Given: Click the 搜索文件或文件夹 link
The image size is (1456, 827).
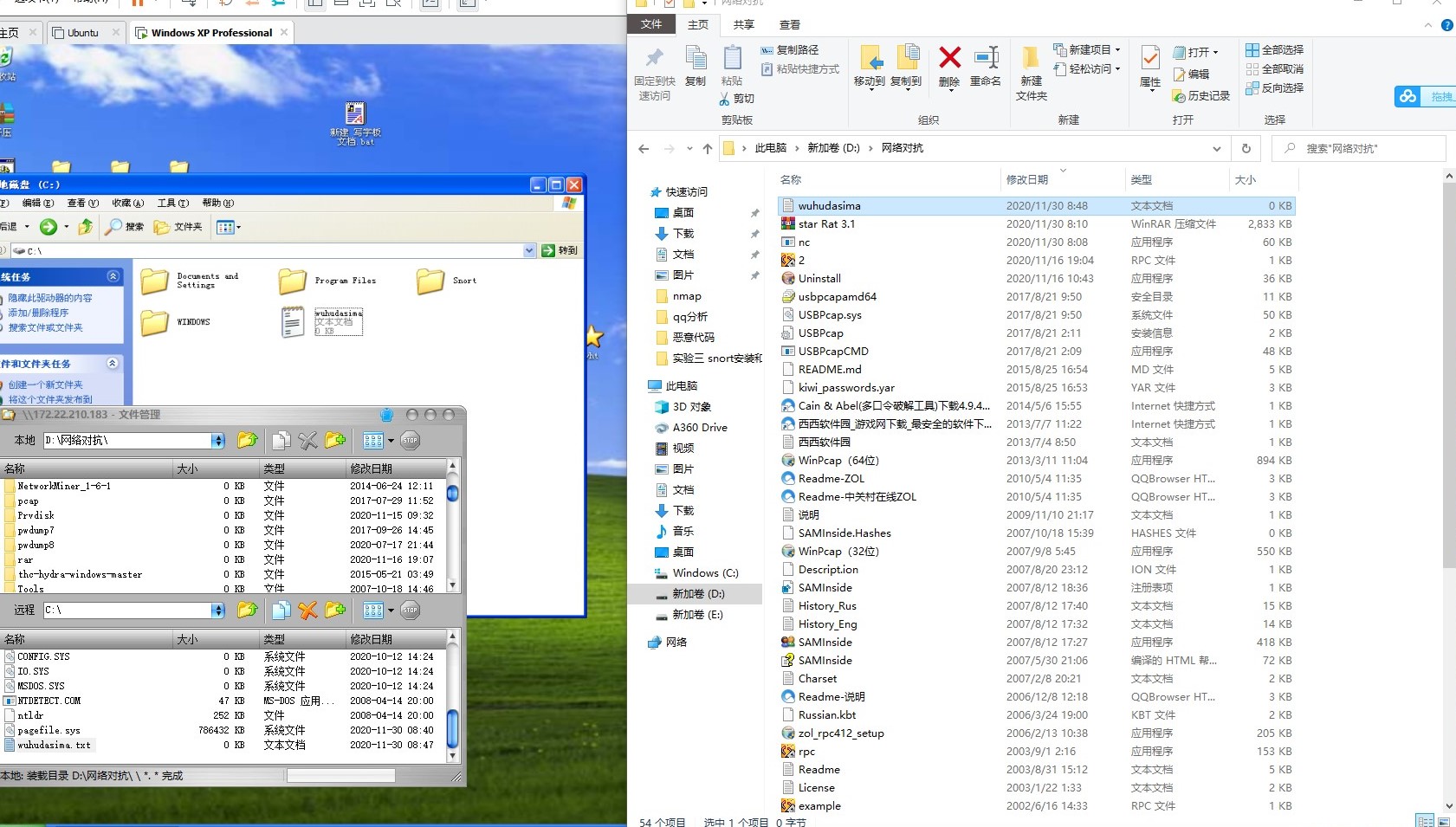Looking at the screenshot, I should (x=46, y=327).
